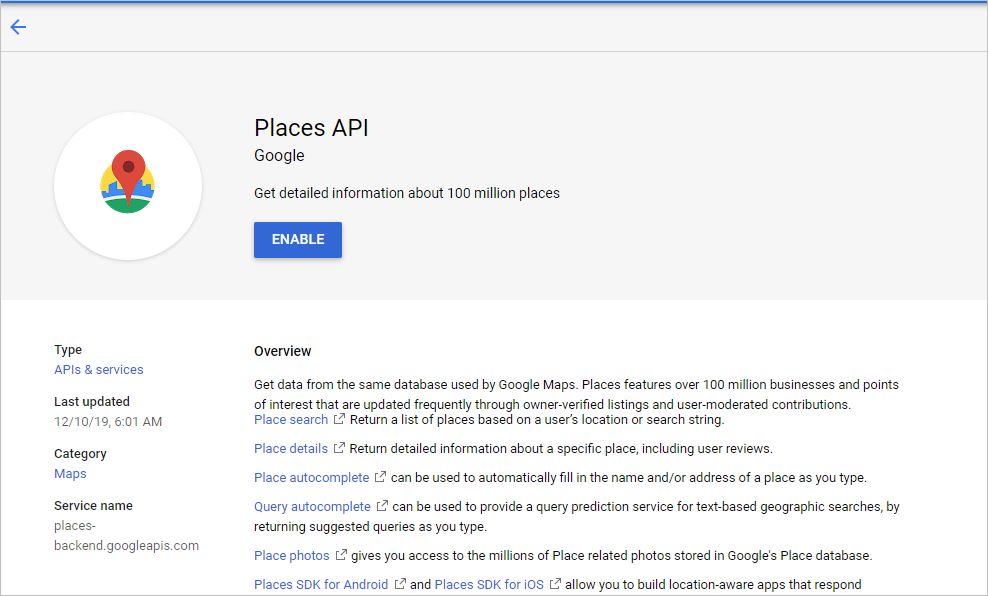The height and width of the screenshot is (596, 988).
Task: Open the APIs & services link under Type
Action: pyautogui.click(x=98, y=369)
